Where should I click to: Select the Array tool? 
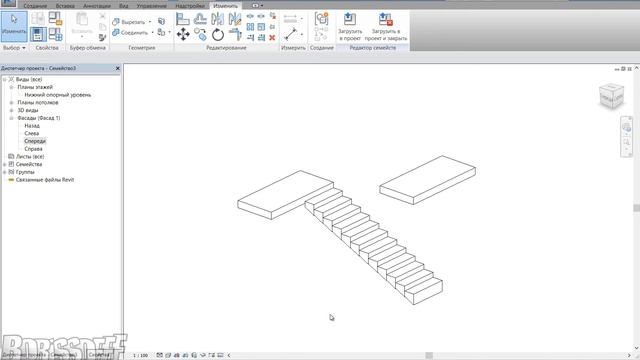tap(250, 27)
